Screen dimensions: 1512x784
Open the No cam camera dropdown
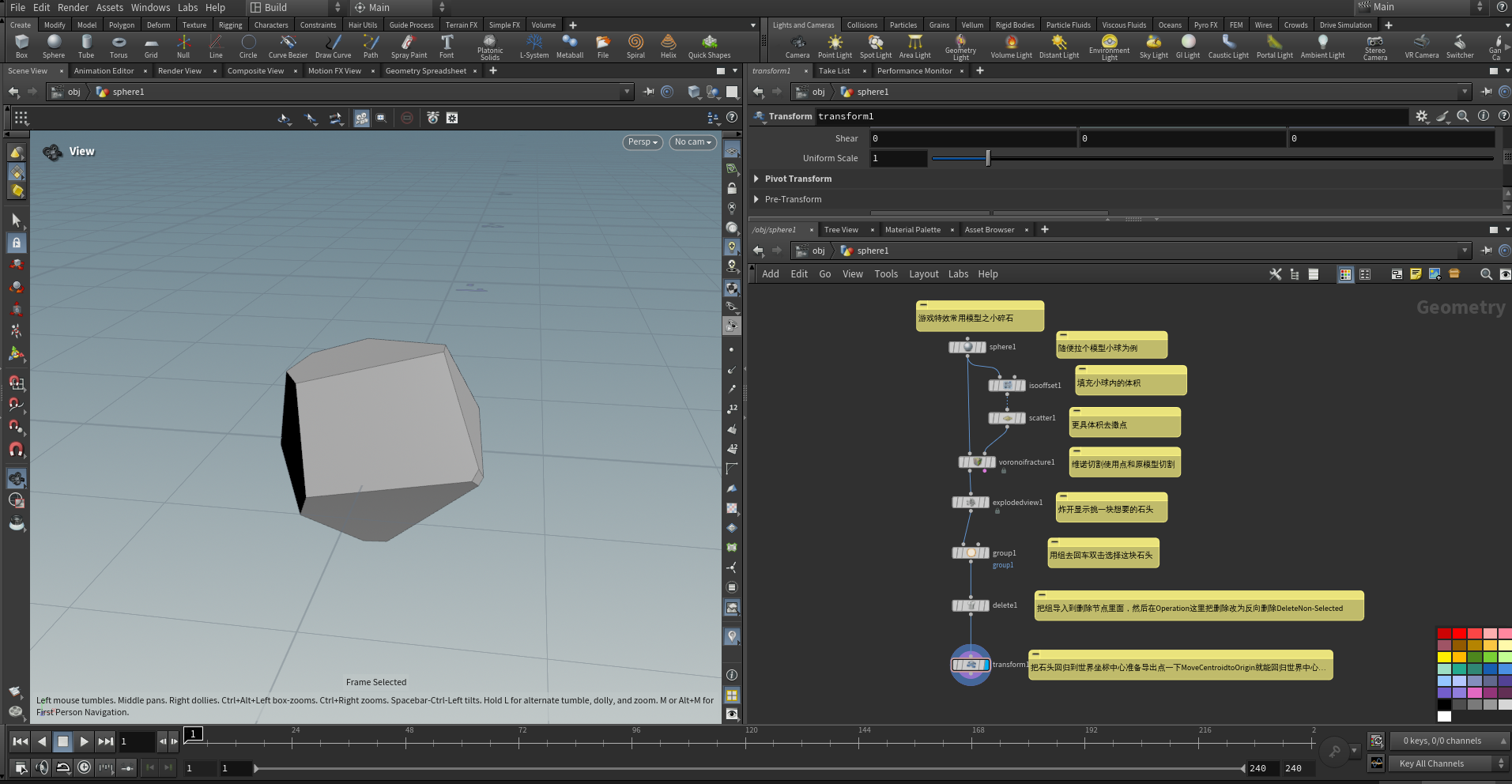692,142
